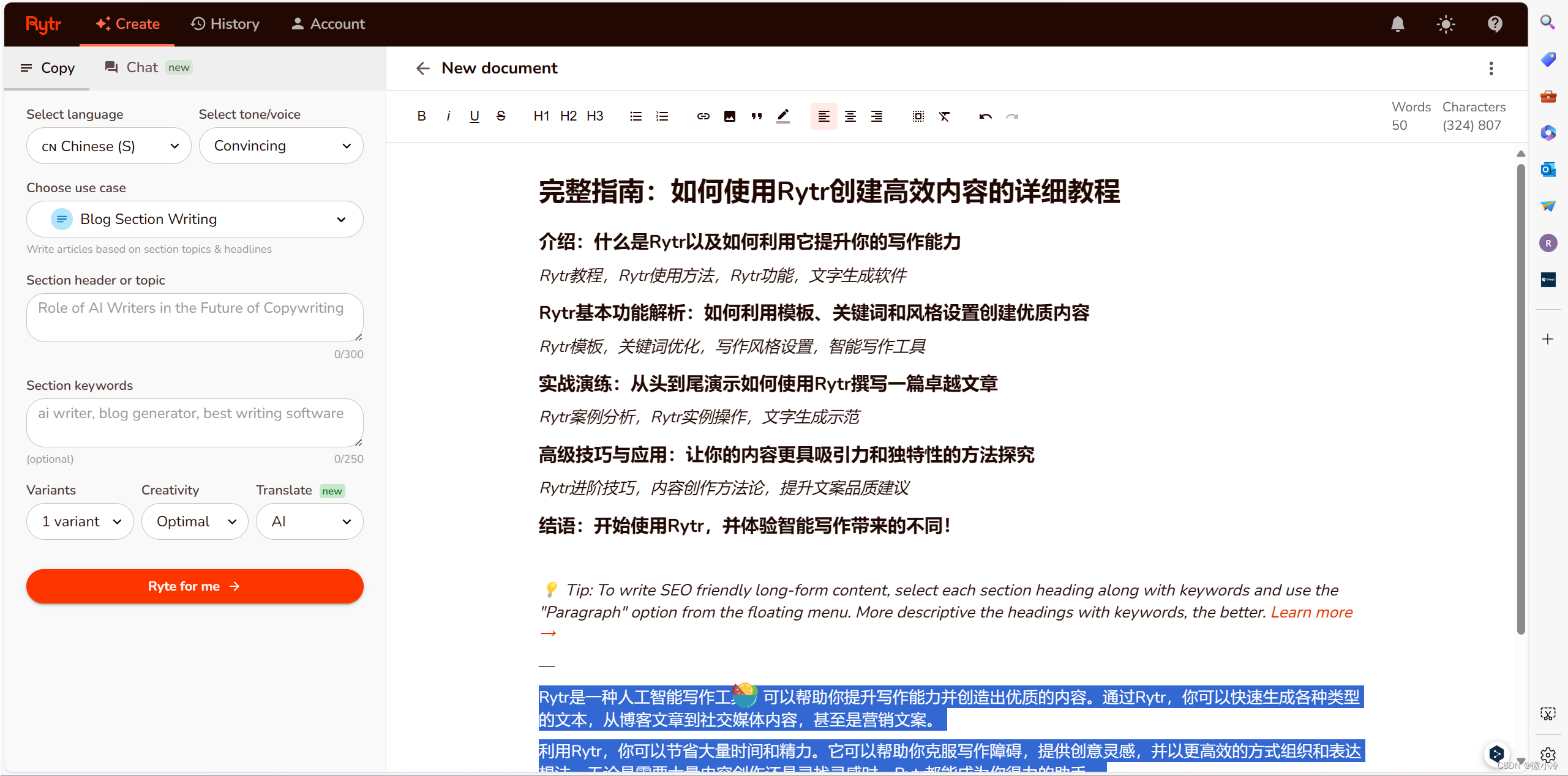This screenshot has width=1568, height=776.
Task: Expand the Select tone/voice dropdown
Action: tap(280, 145)
